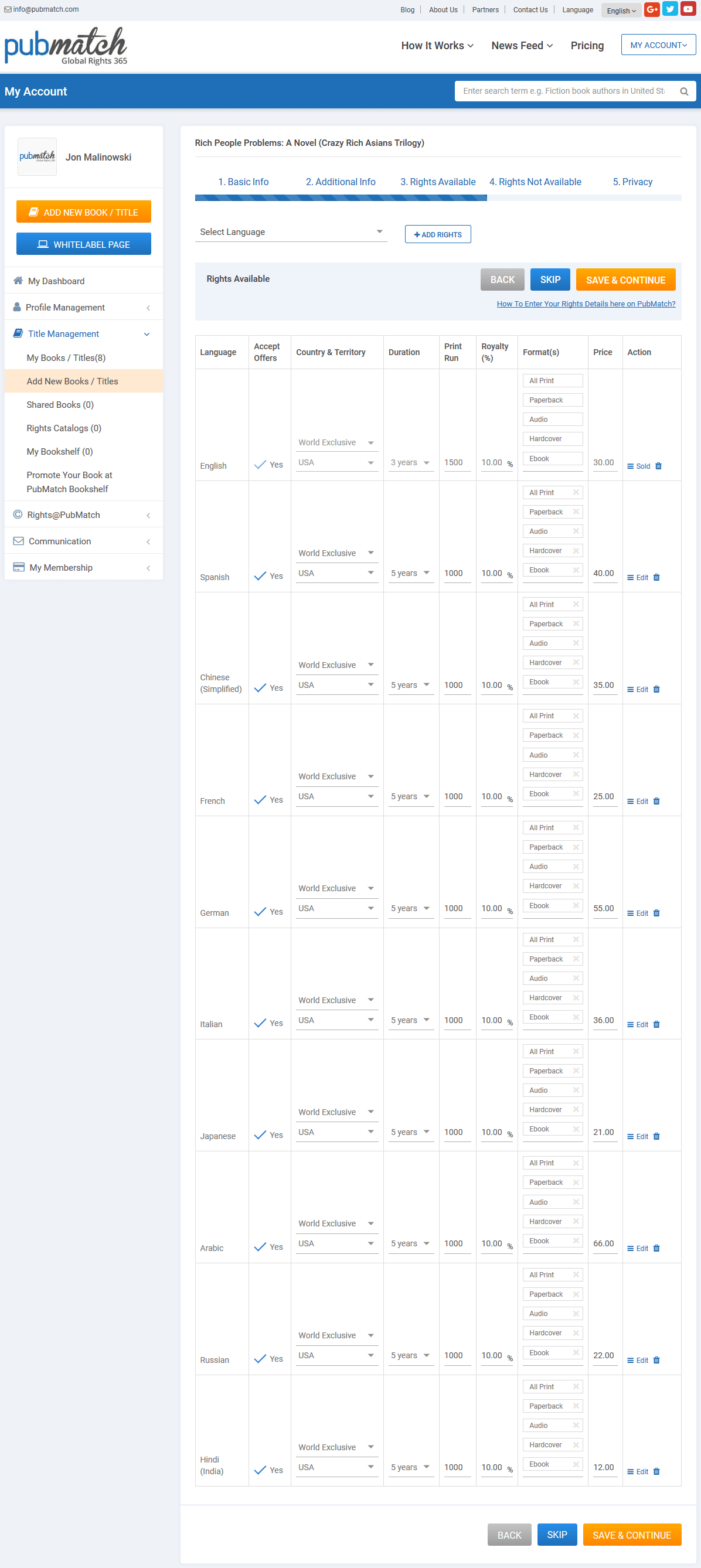
Task: Click the top SAVE & CONTINUE button
Action: pyautogui.click(x=625, y=279)
